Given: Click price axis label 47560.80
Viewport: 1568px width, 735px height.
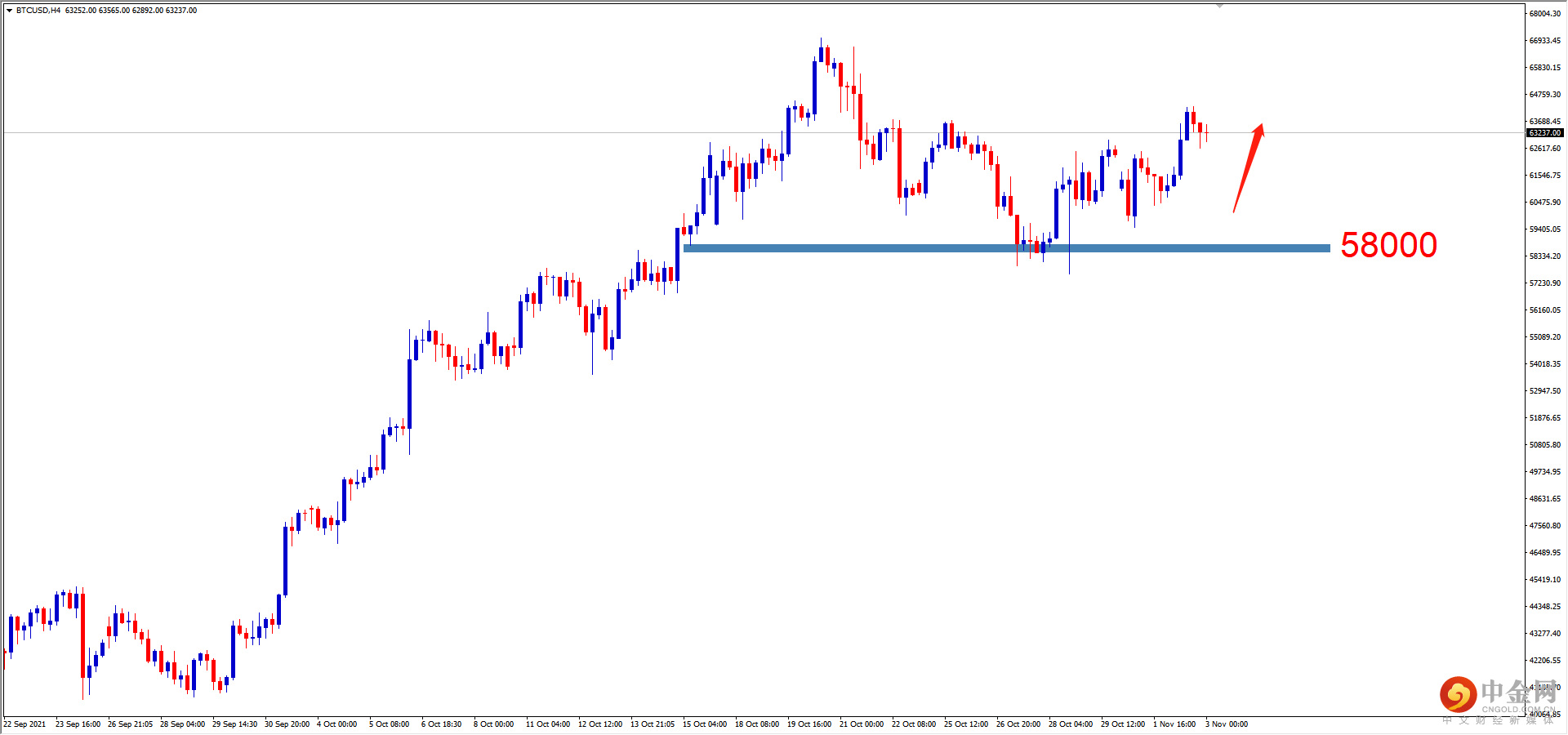Looking at the screenshot, I should [1545, 526].
